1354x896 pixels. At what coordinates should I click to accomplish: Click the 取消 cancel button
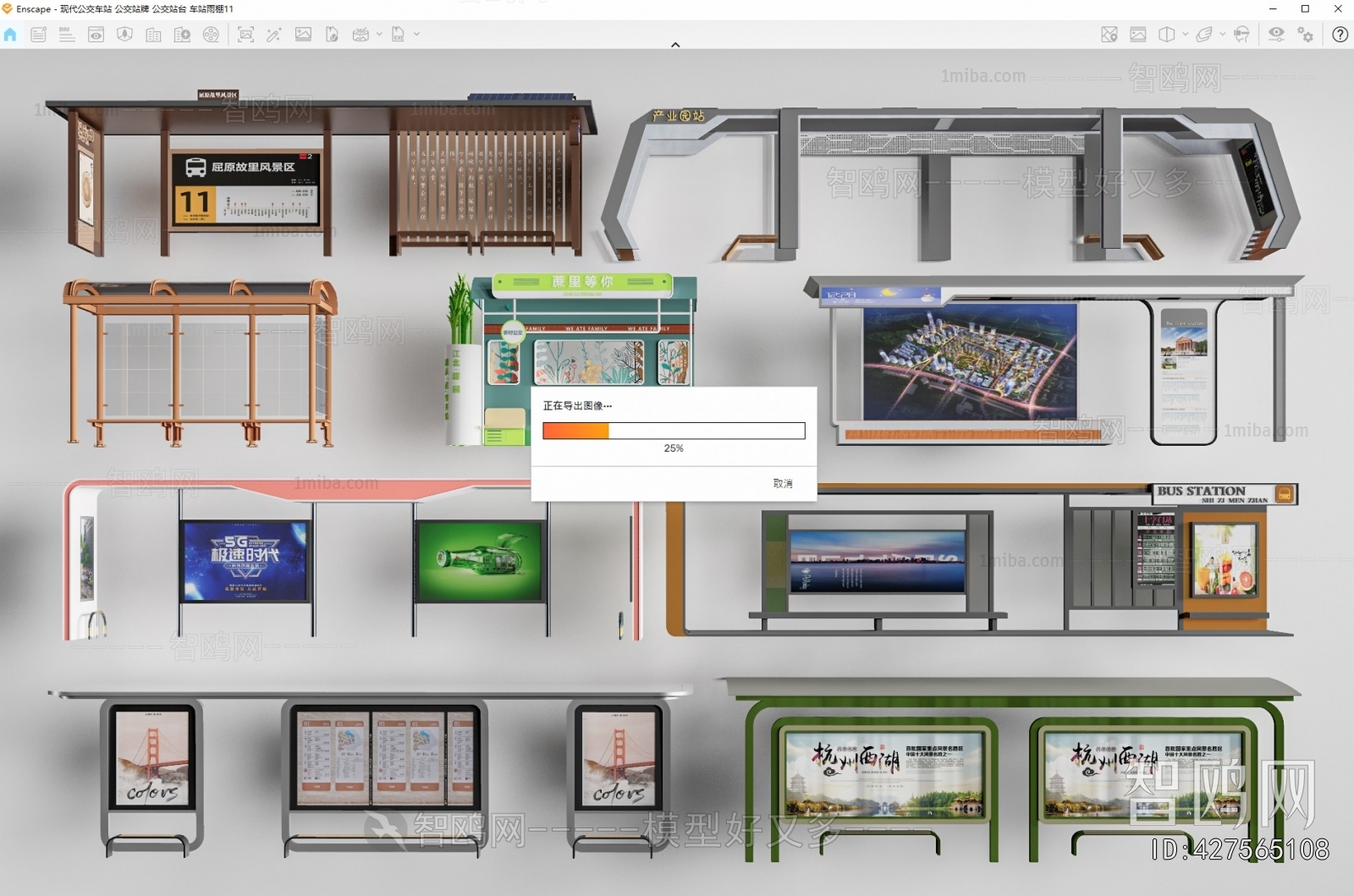click(x=783, y=484)
